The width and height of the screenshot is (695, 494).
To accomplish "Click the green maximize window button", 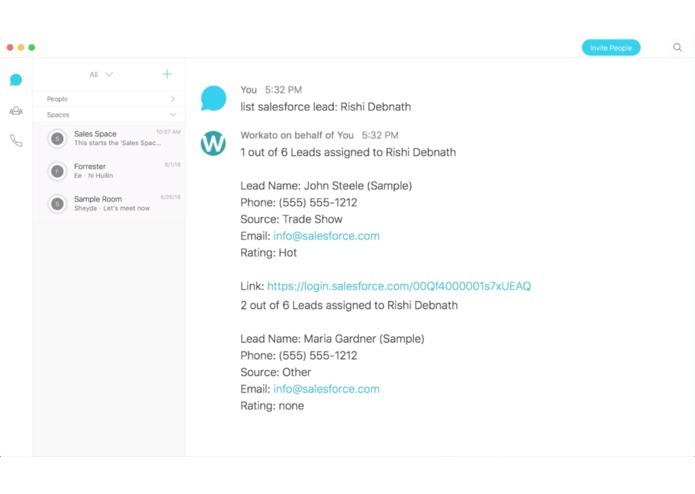I will click(32, 47).
